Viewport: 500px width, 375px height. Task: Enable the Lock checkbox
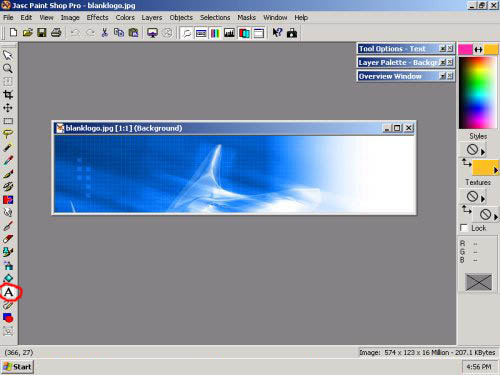pyautogui.click(x=464, y=228)
